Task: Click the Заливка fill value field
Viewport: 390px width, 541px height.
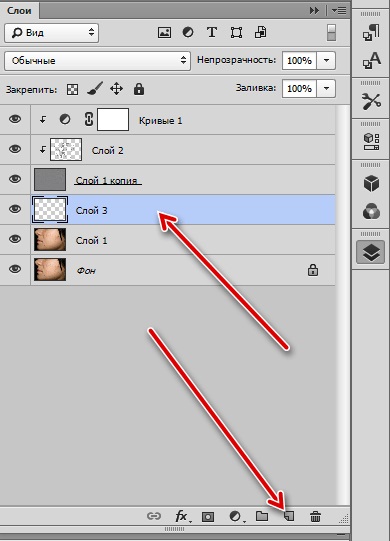Action: tap(299, 89)
